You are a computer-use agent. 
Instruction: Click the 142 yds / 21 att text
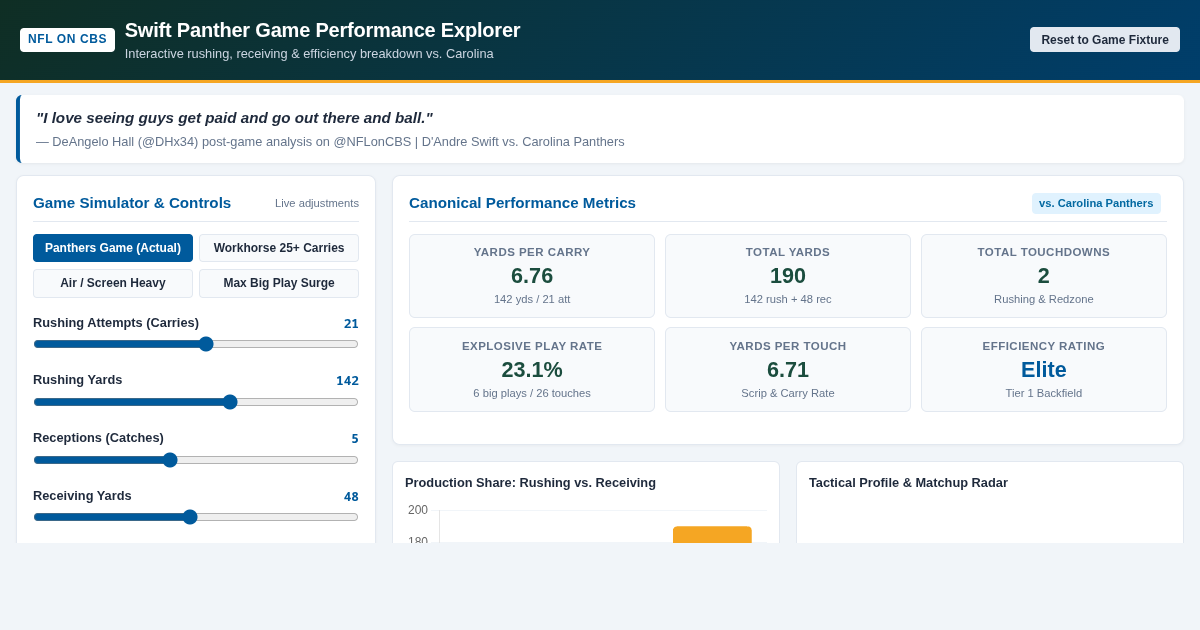coord(532,299)
